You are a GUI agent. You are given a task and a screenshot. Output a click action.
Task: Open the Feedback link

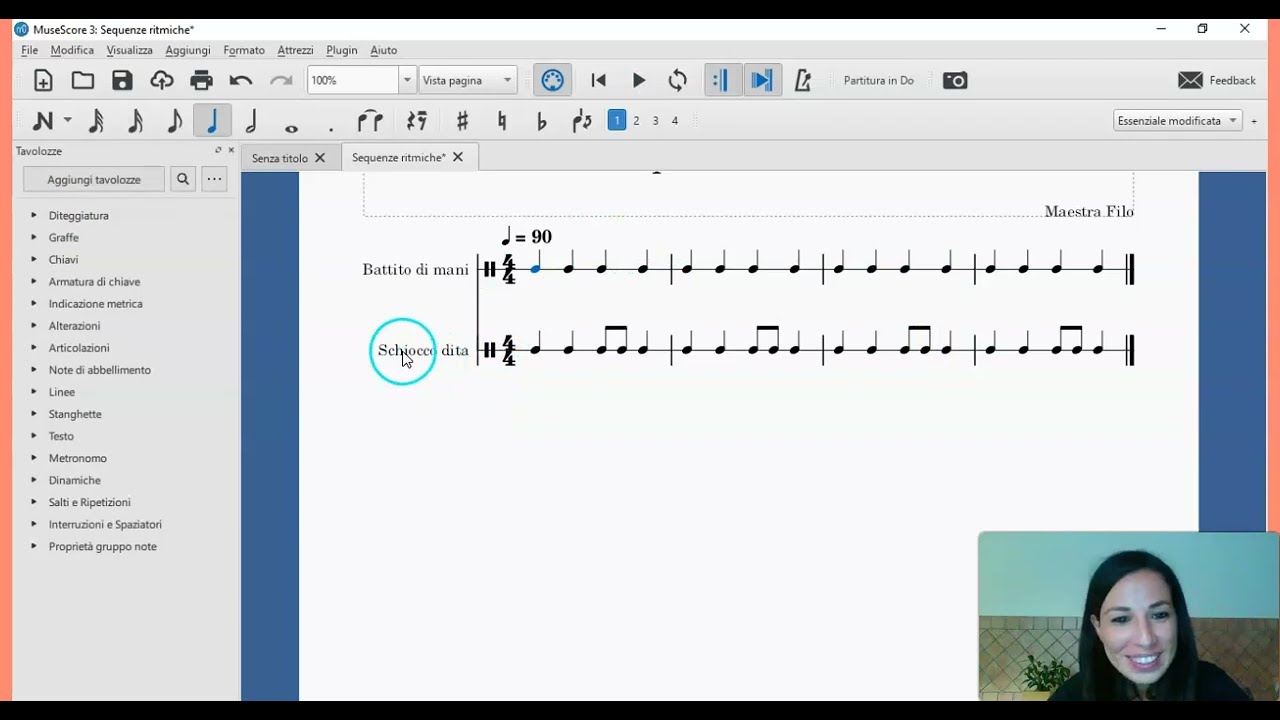tap(1217, 81)
